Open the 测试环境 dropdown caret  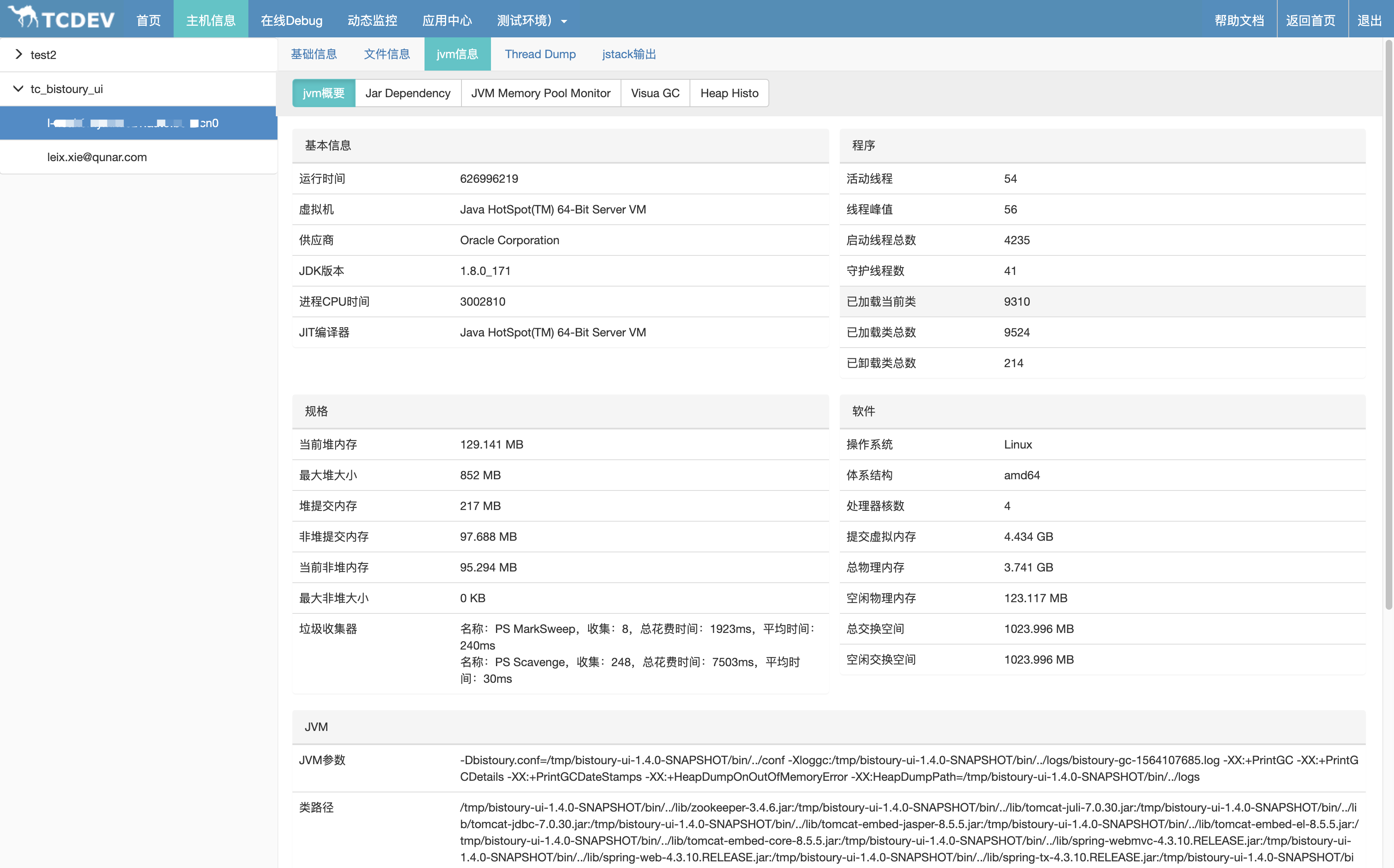pyautogui.click(x=564, y=21)
